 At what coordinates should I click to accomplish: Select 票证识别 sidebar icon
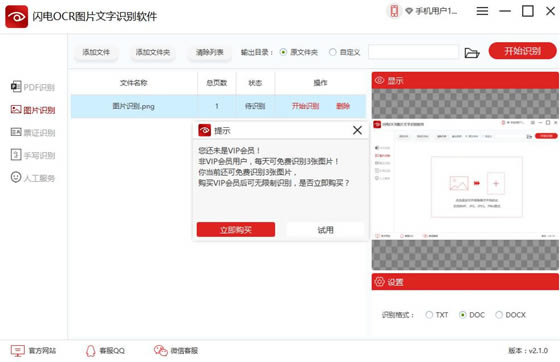click(16, 132)
